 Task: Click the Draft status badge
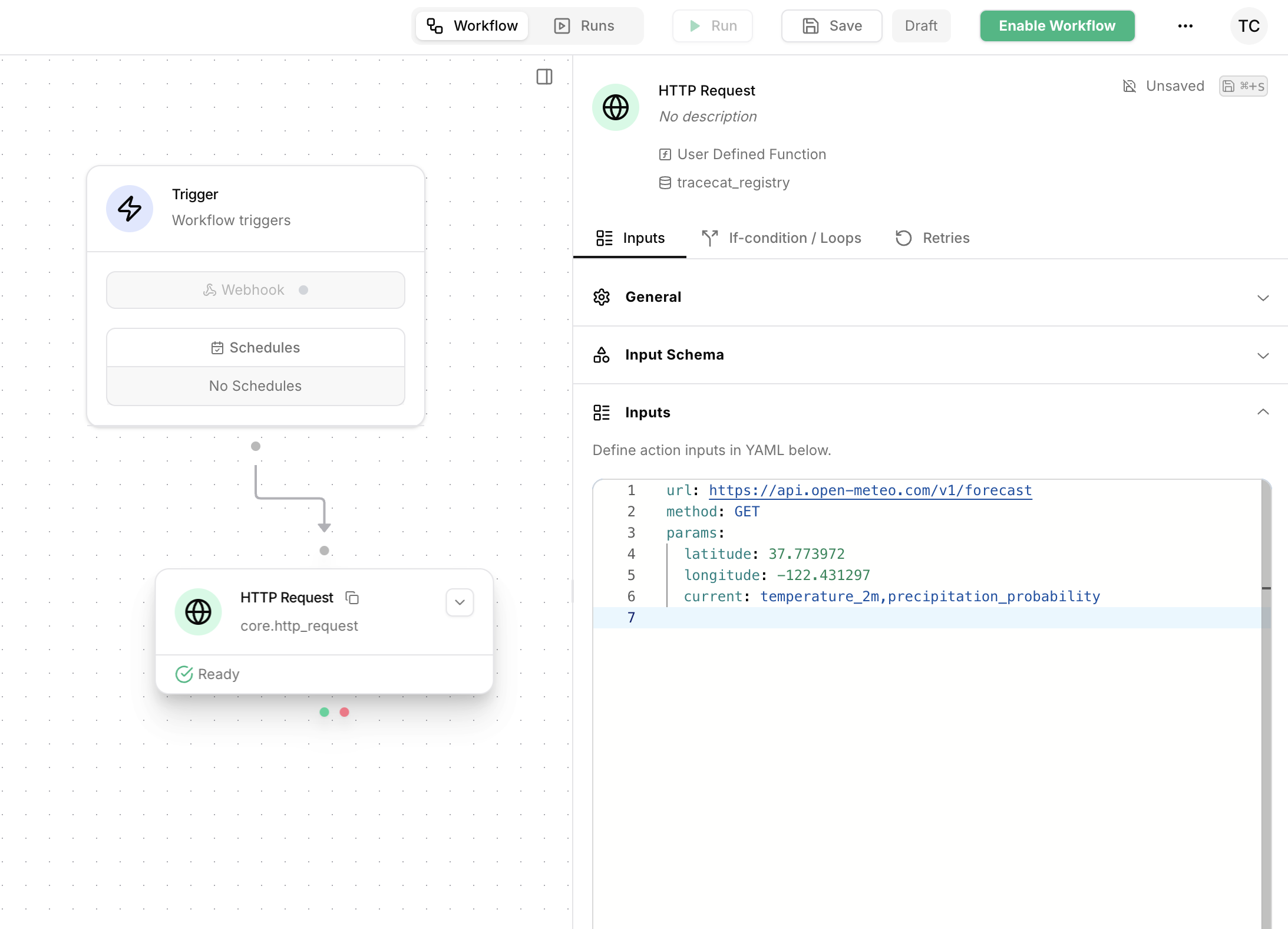tap(920, 26)
